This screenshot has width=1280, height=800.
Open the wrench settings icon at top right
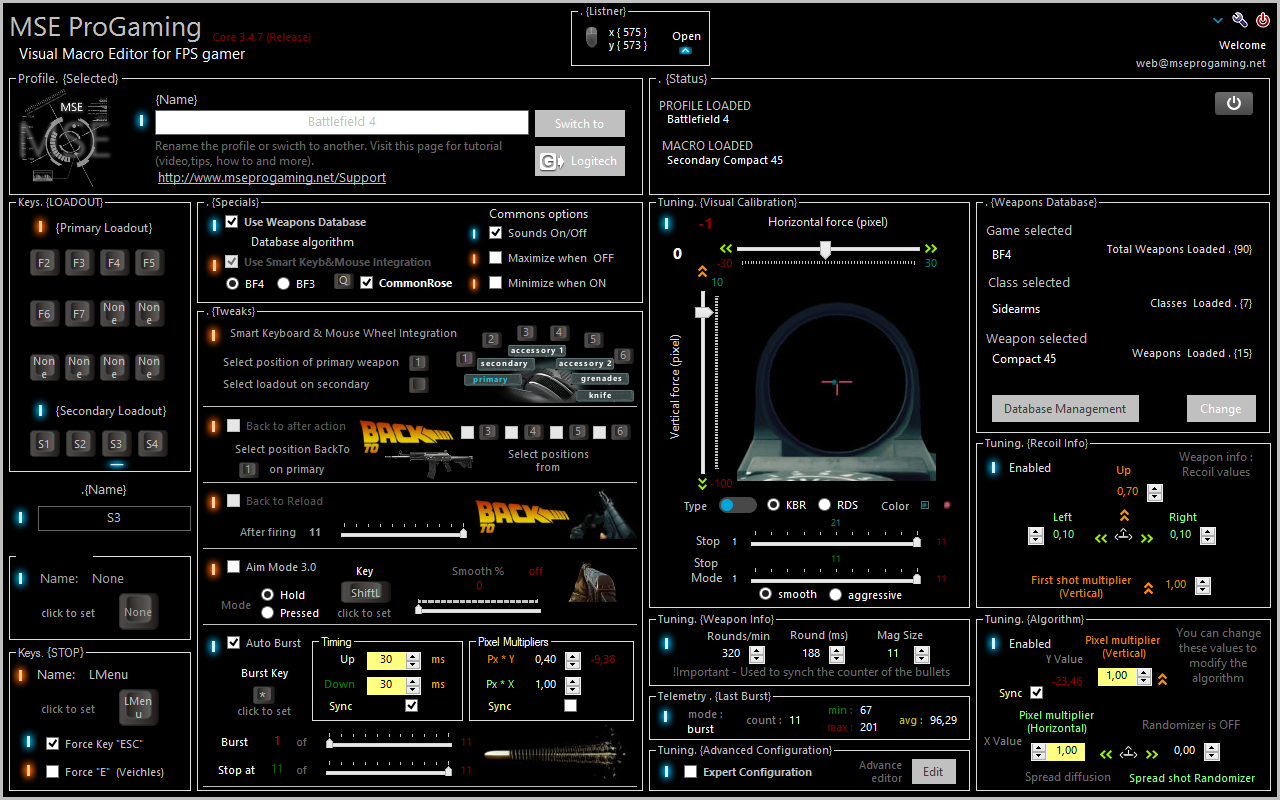pyautogui.click(x=1240, y=20)
